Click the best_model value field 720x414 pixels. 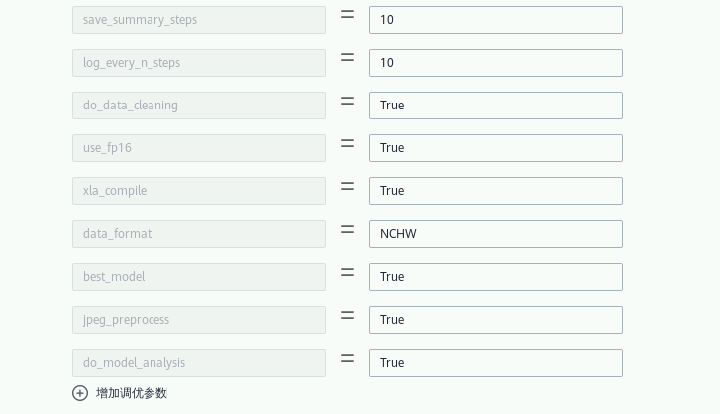click(495, 277)
